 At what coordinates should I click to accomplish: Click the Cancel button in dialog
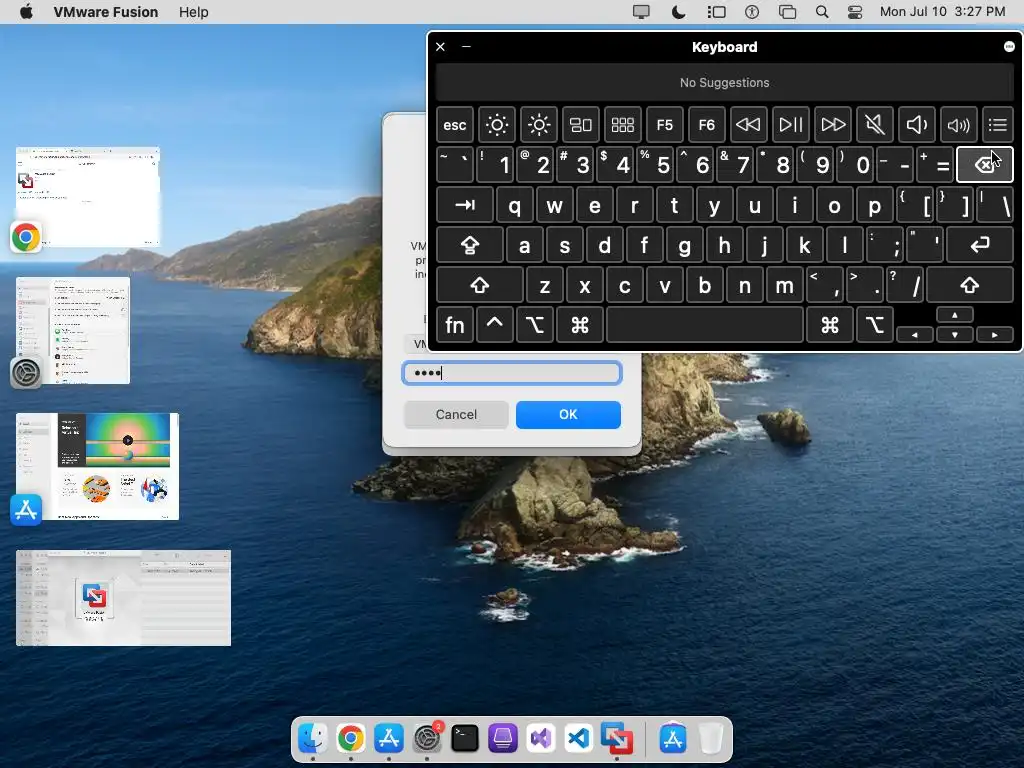click(456, 415)
